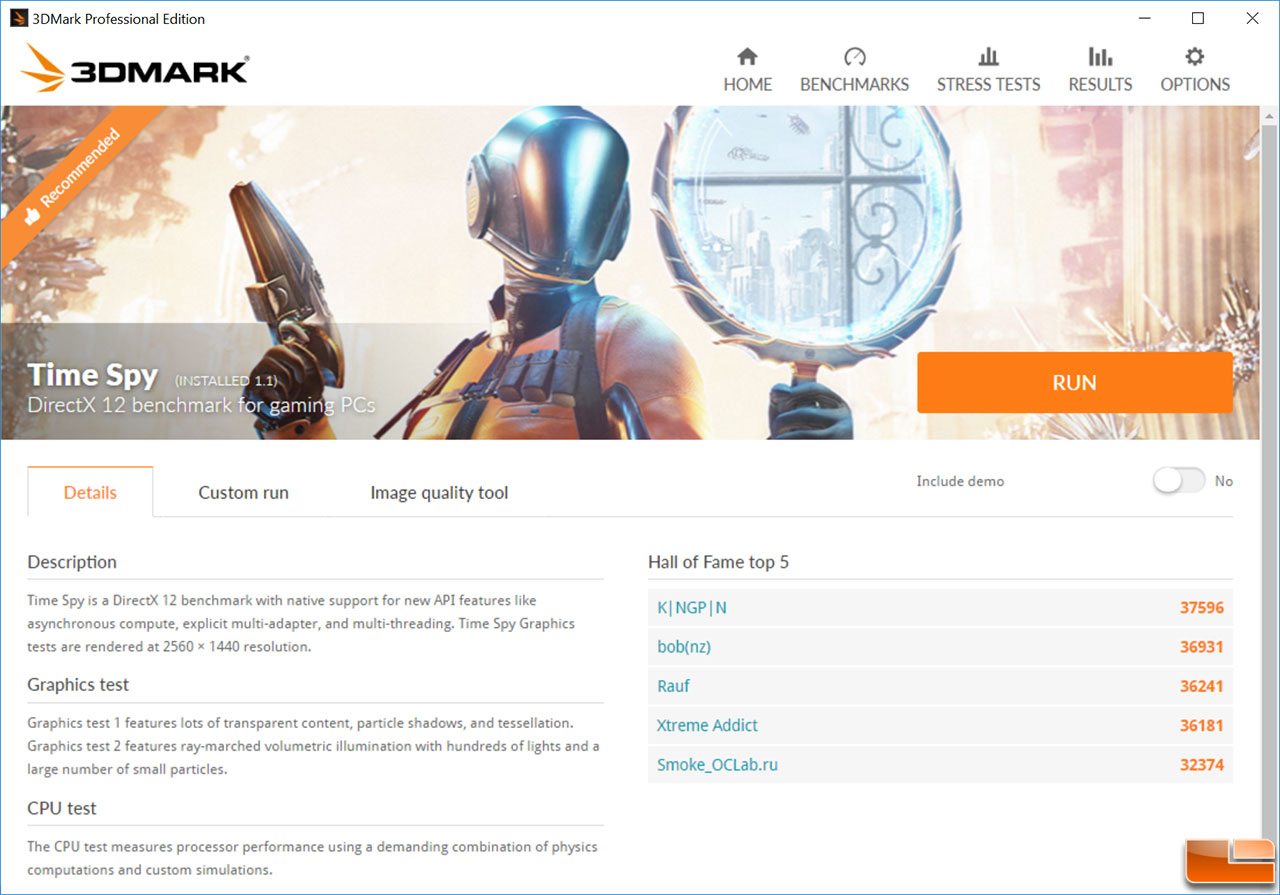Open the BENCHMARKS menu label
The width and height of the screenshot is (1280, 895).
(x=854, y=85)
